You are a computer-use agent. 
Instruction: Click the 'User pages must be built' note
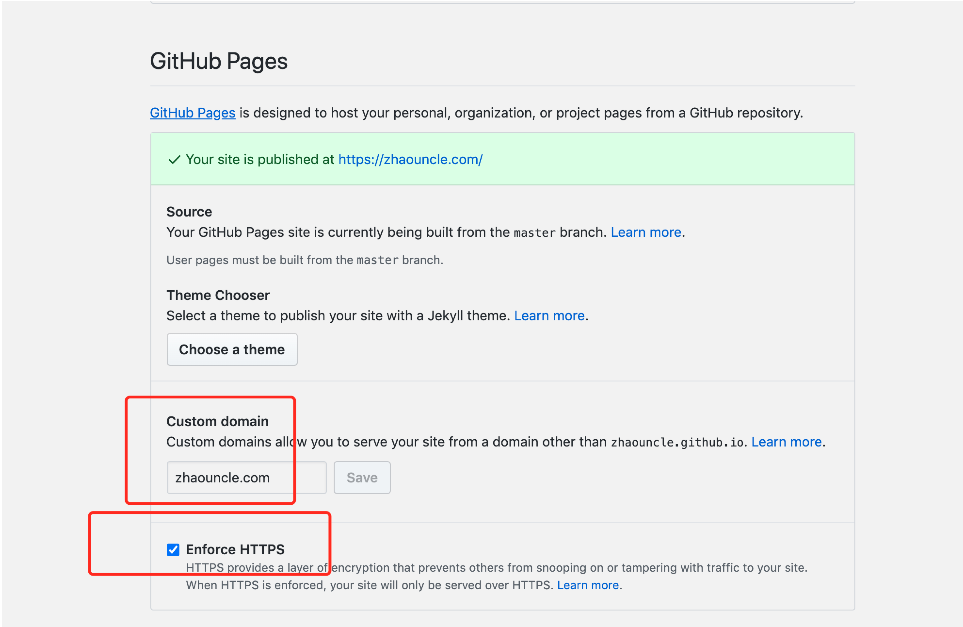304,260
